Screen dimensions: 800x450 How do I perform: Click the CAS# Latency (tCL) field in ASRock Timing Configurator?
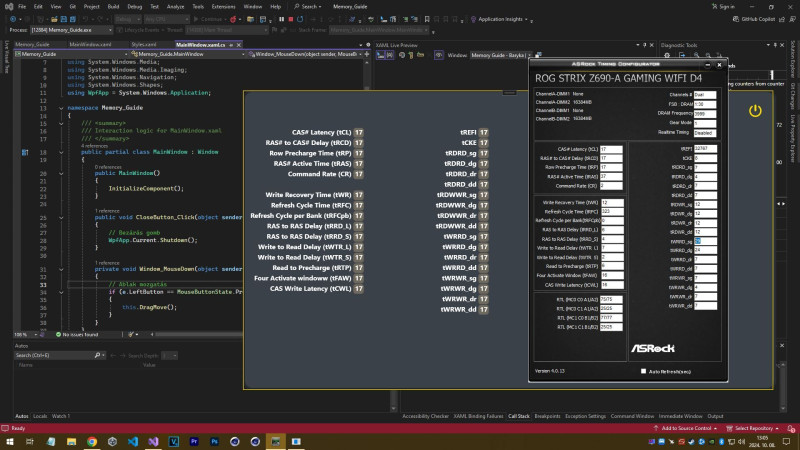click(611, 149)
